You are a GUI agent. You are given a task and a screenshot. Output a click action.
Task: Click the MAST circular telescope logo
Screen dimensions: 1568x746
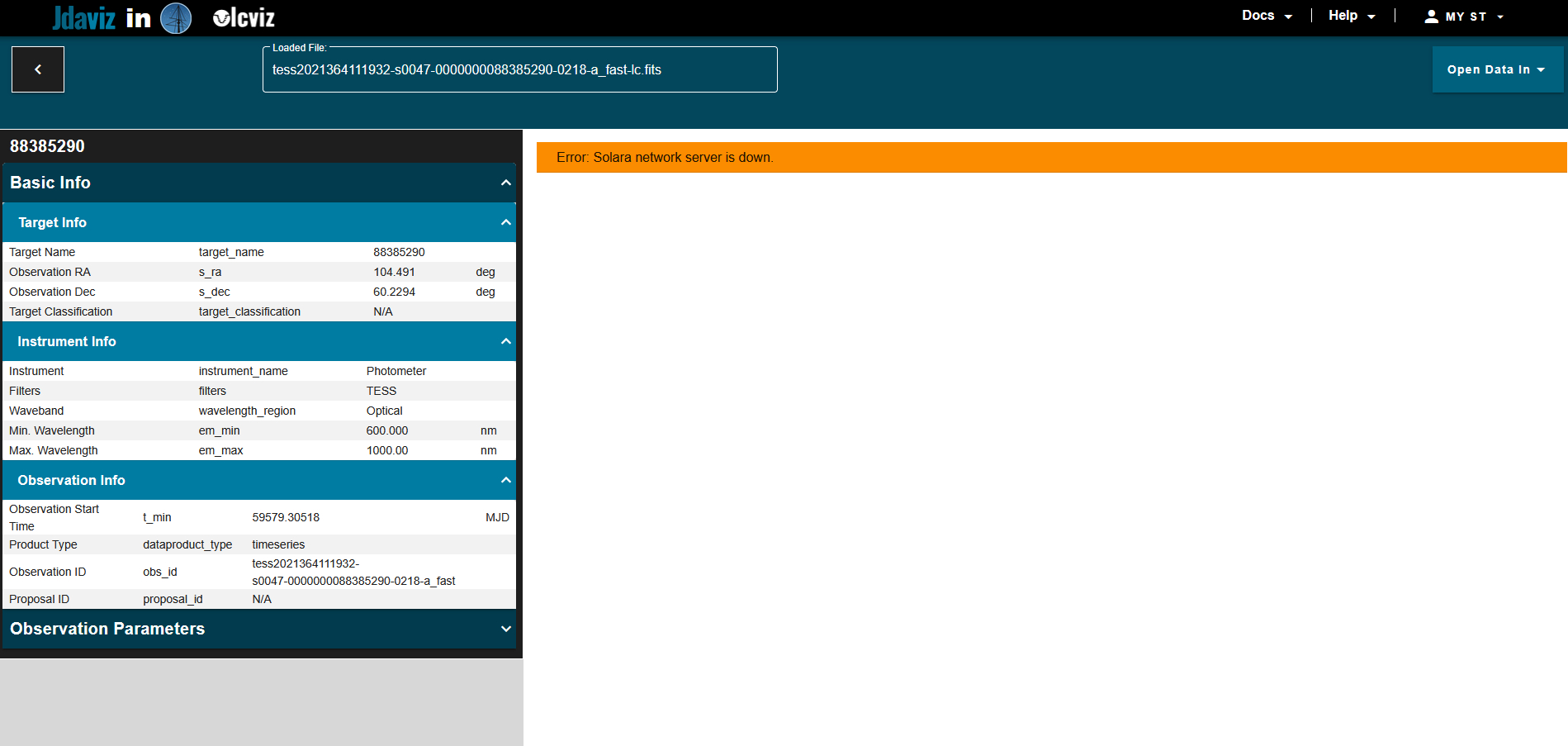(176, 17)
